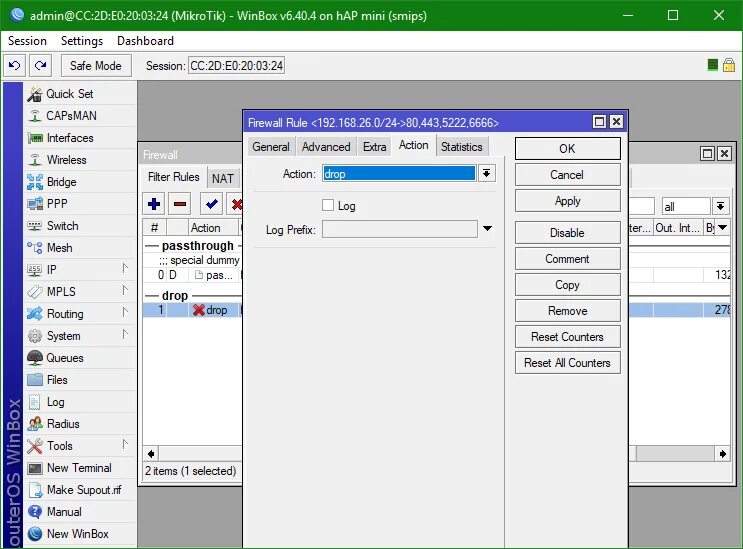The image size is (743, 549).
Task: Launch New Terminal from sidebar
Action: point(80,468)
